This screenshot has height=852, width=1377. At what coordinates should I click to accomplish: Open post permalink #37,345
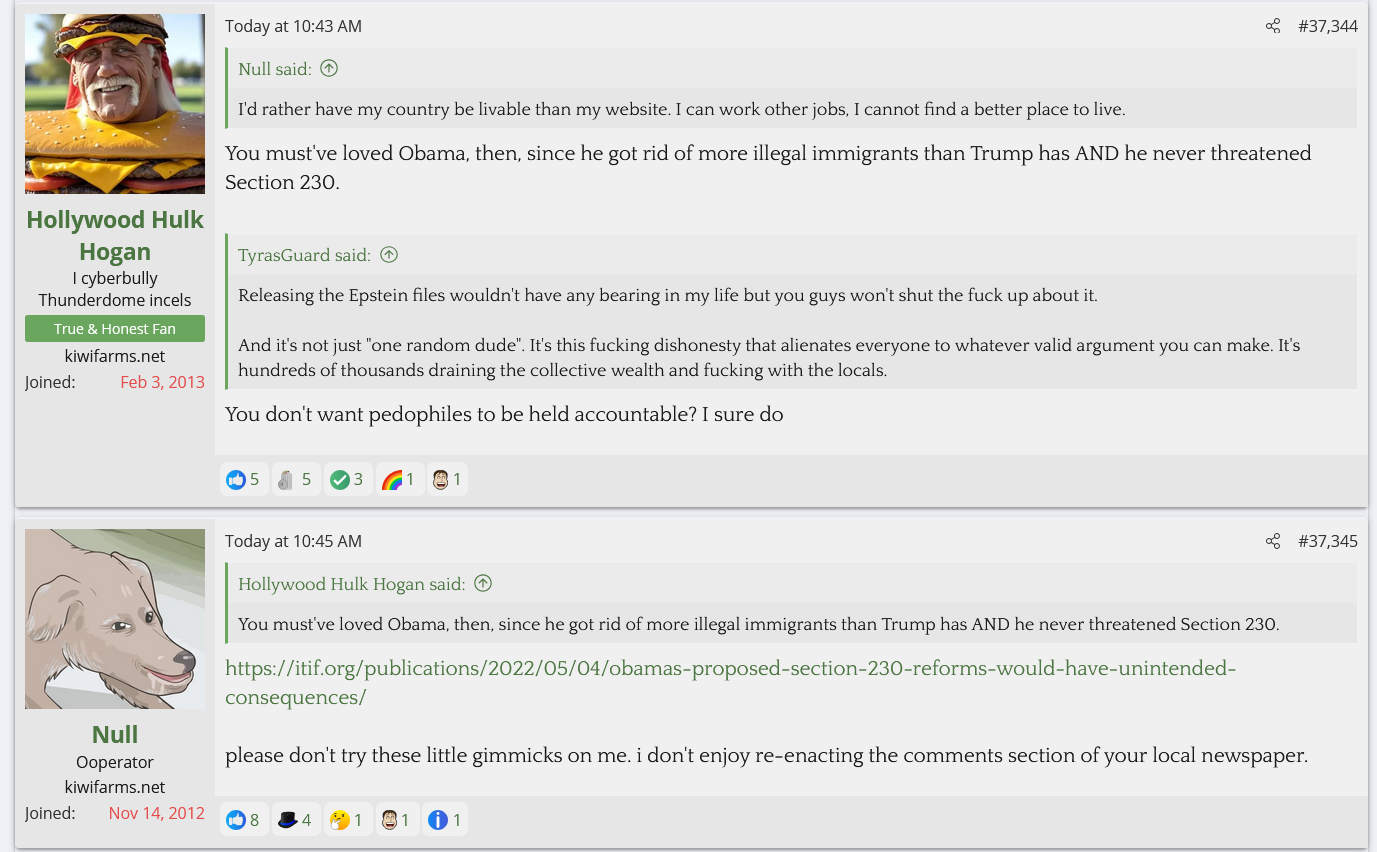click(1327, 541)
